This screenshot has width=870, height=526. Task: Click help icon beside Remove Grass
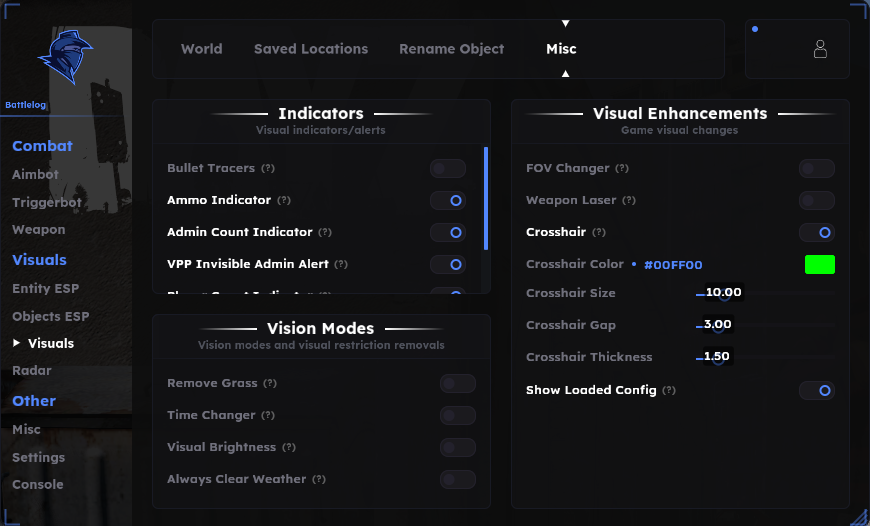tap(270, 383)
